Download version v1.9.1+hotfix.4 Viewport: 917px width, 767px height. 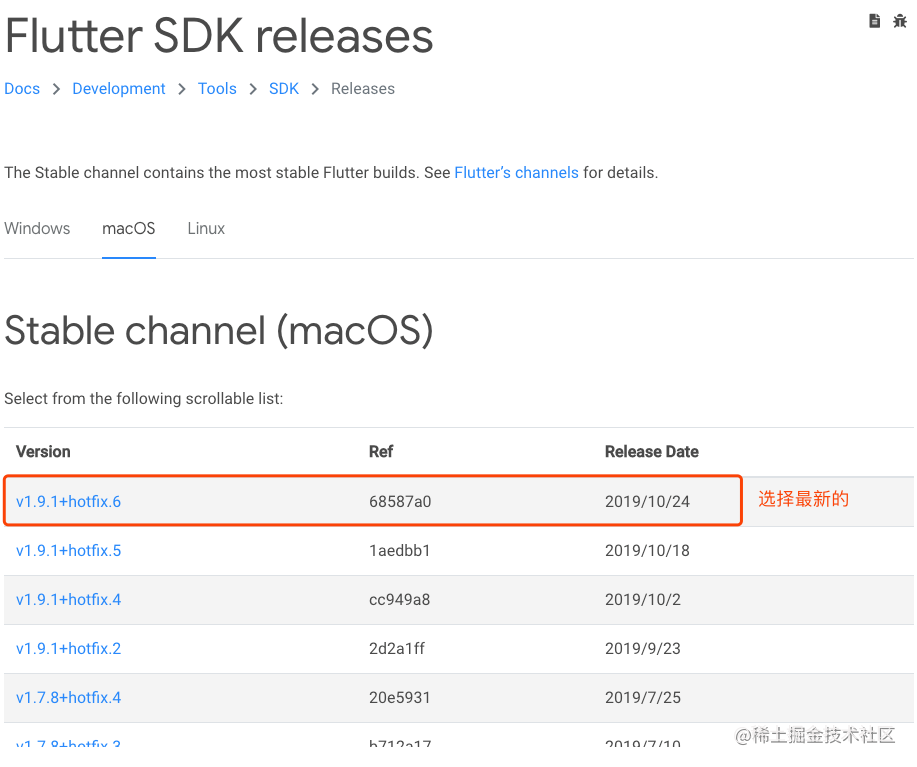[x=68, y=600]
